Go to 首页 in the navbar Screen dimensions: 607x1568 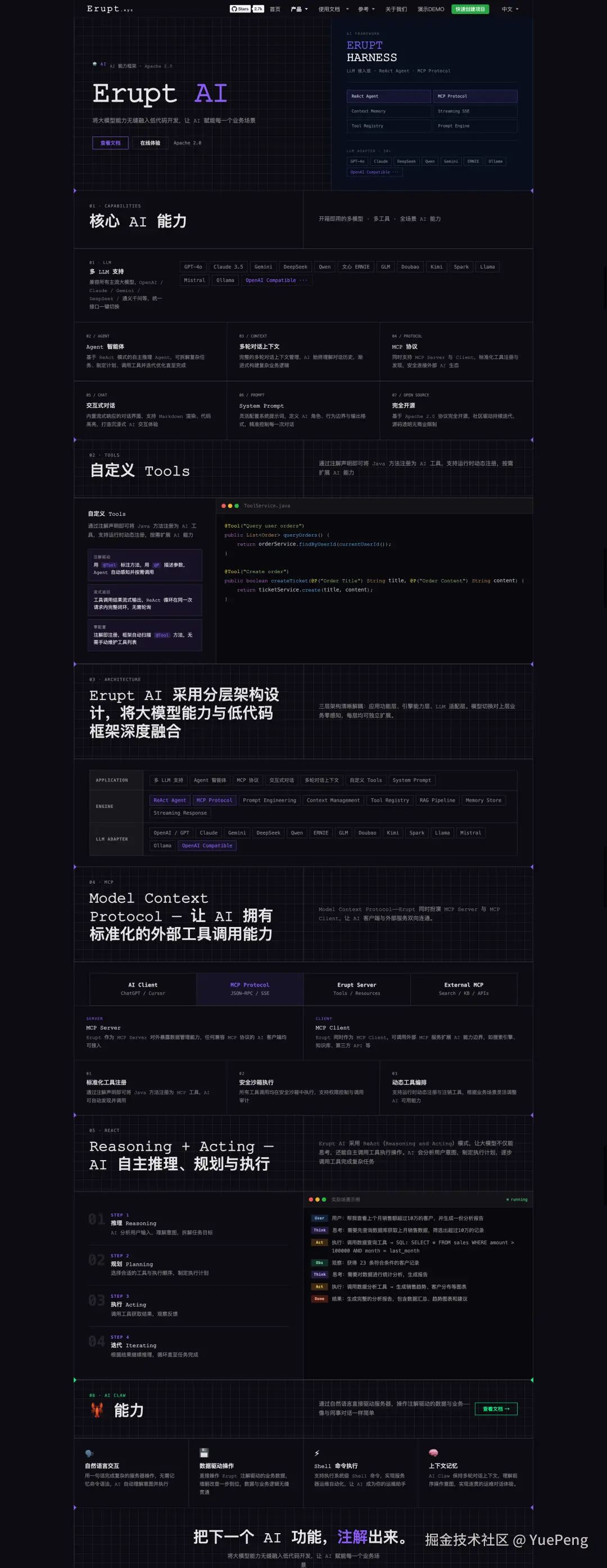point(275,9)
